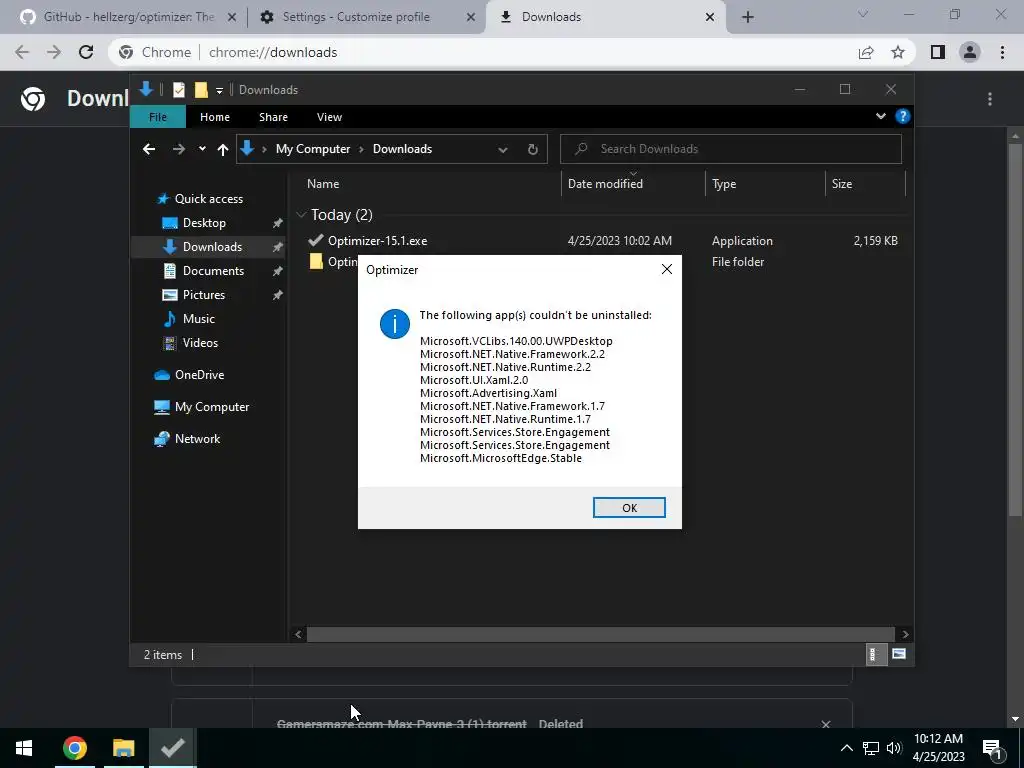Open a new Chrome tab
This screenshot has width=1024, height=768.
(748, 17)
